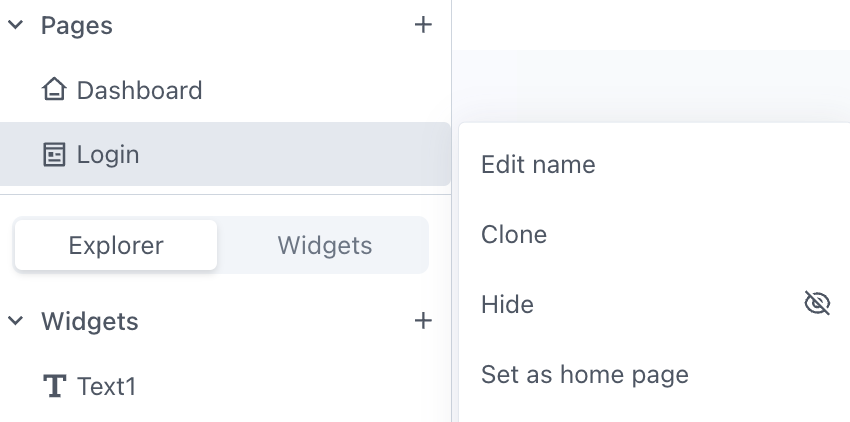Select Clone in the page menu
Viewport: 850px width, 422px height.
514,235
